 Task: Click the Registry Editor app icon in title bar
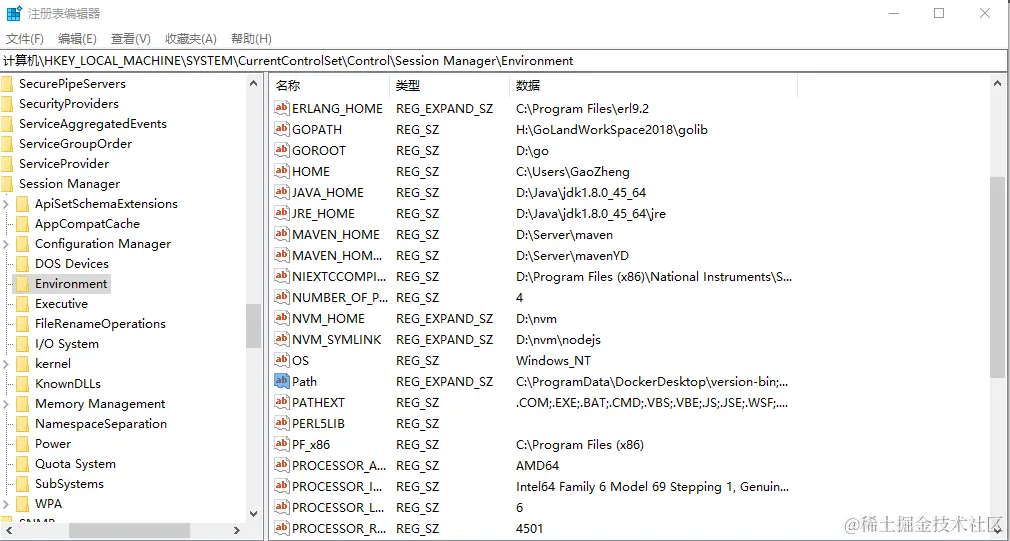[14, 14]
